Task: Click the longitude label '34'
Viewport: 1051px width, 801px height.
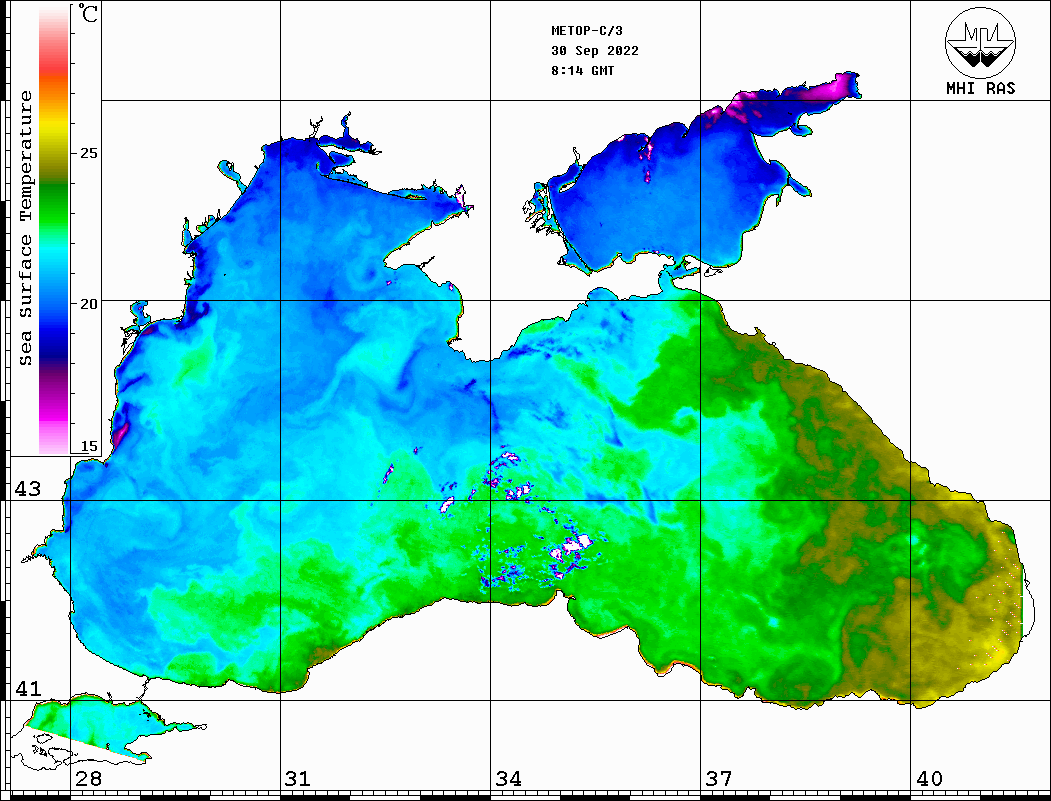Action: pos(508,779)
